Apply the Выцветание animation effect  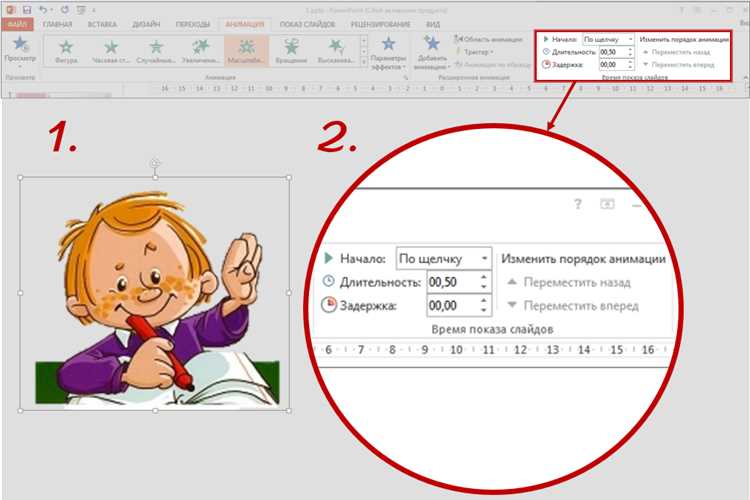(x=336, y=51)
